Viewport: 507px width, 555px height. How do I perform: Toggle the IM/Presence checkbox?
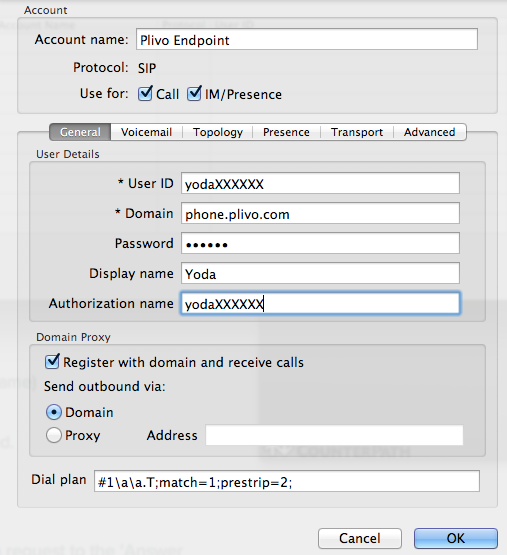194,94
